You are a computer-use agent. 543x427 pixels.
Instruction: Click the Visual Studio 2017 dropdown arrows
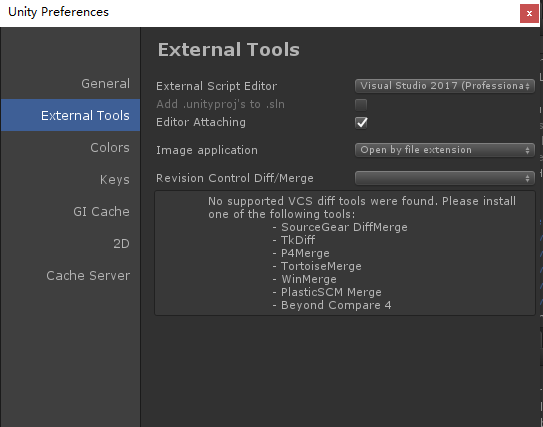pos(527,86)
